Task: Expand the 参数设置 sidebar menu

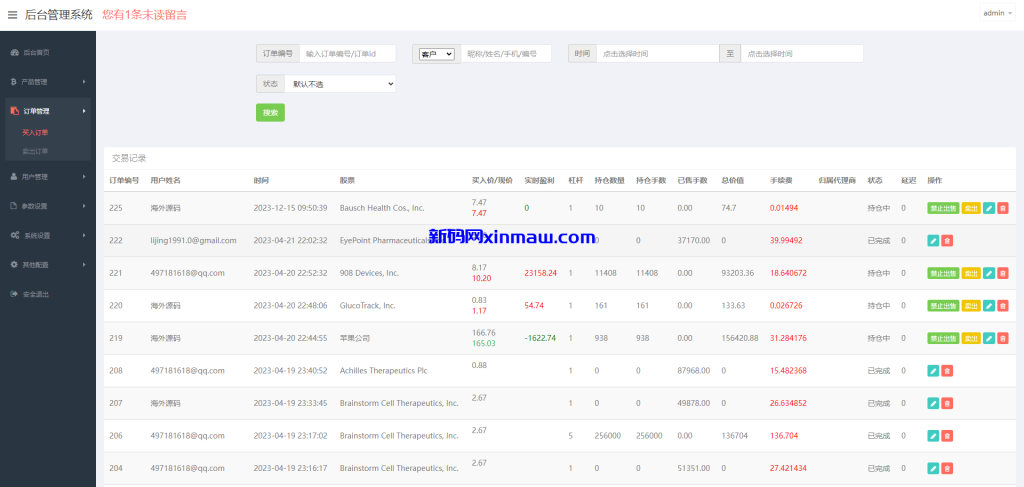Action: click(x=48, y=206)
